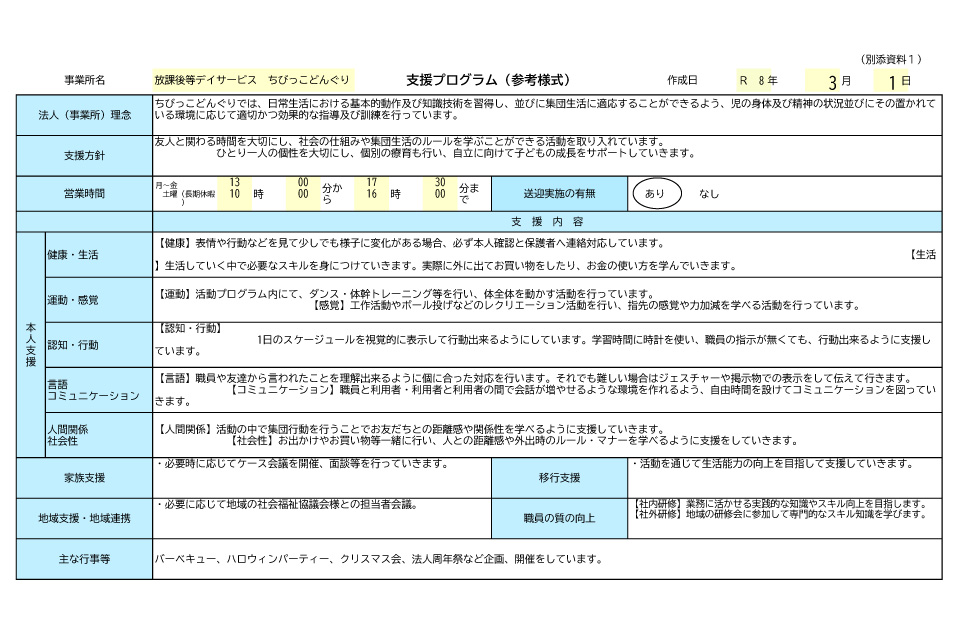Click the 運動・感覚 row label
Screen dimensions: 960x640
click(99, 300)
